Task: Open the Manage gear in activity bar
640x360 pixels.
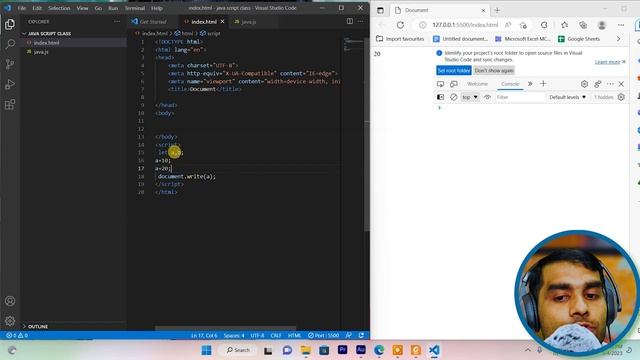Action: point(10,321)
